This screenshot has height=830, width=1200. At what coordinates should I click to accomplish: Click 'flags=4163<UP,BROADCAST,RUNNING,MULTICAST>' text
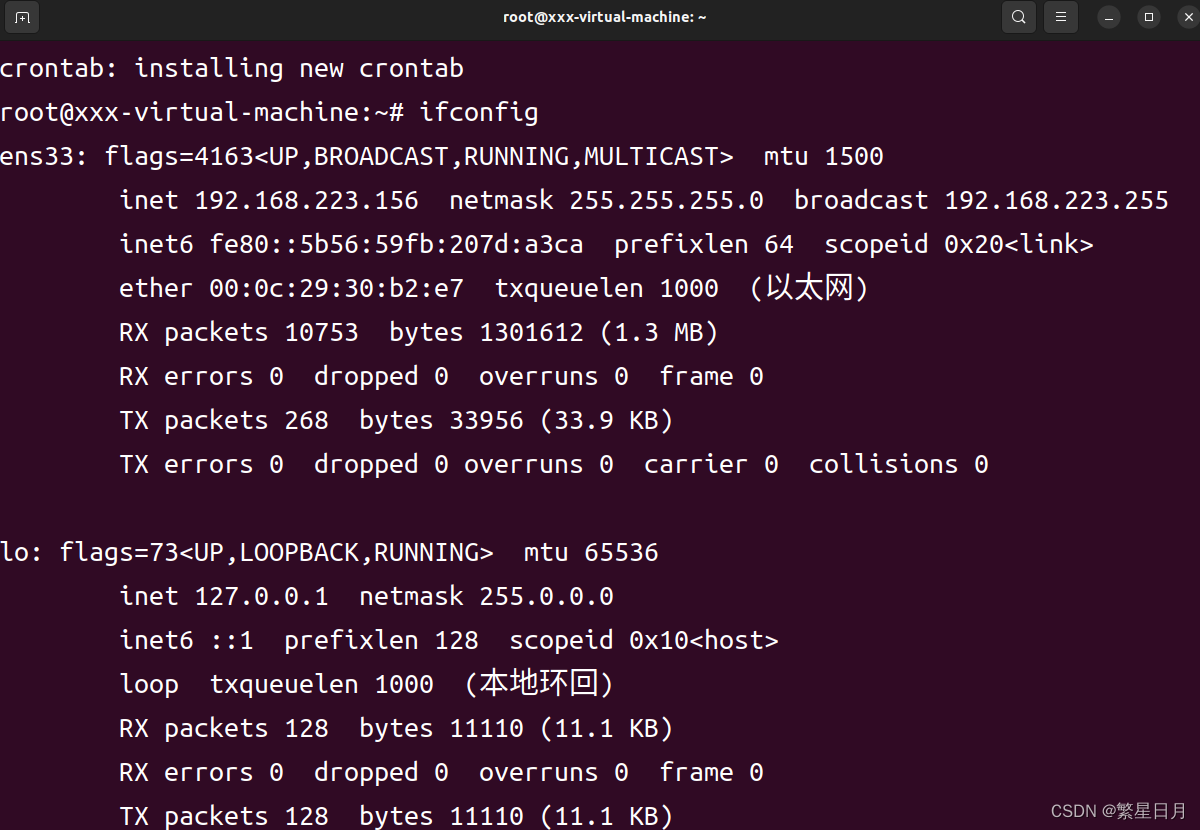tap(419, 156)
